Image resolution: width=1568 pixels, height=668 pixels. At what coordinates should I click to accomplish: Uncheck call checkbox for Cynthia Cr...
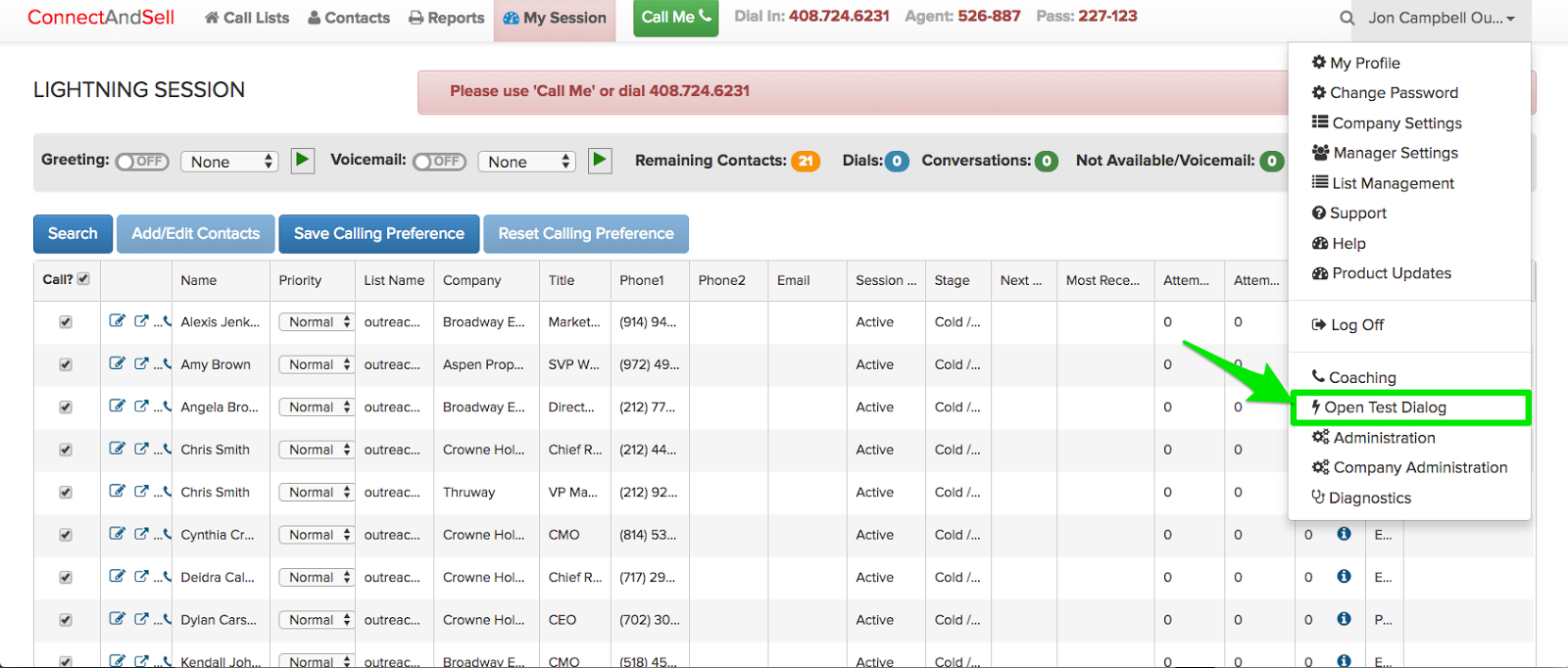click(x=66, y=535)
